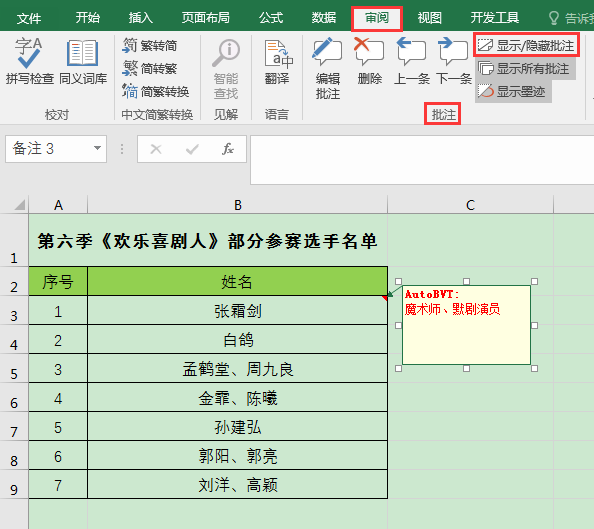This screenshot has width=594, height=529.
Task: Open 智能查找 smart lookup
Action: point(226,69)
